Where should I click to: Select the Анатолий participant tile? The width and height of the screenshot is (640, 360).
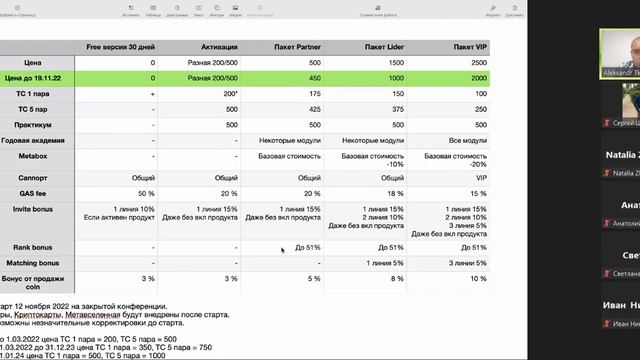pyautogui.click(x=621, y=205)
